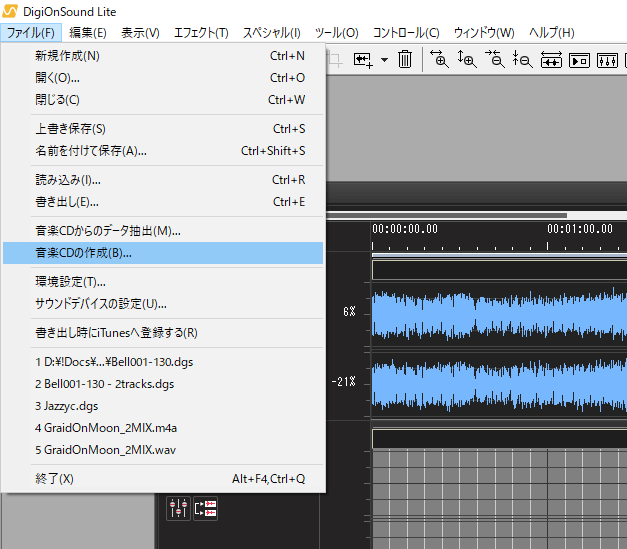This screenshot has width=627, height=549.
Task: Open the add track dropdown arrow
Action: coord(384,60)
